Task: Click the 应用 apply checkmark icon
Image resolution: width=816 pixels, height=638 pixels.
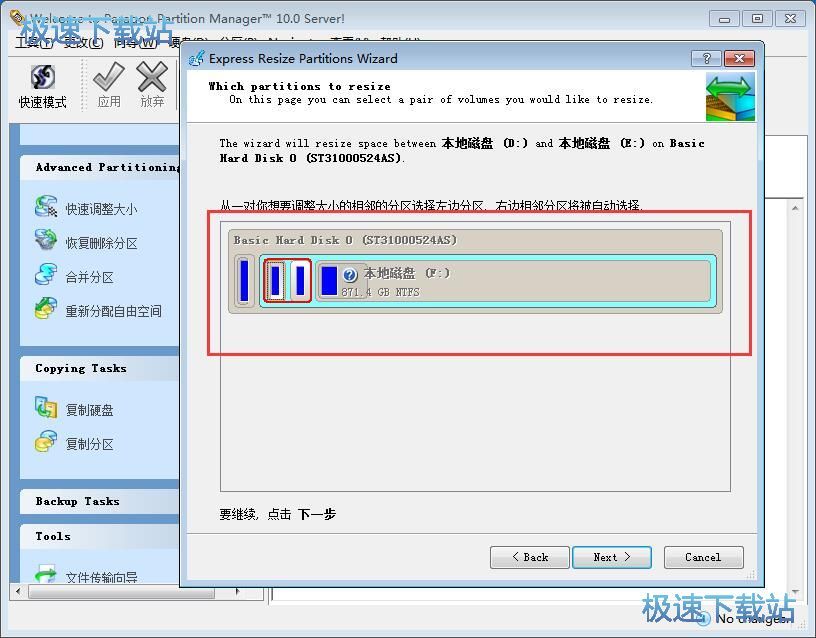Action: (109, 76)
